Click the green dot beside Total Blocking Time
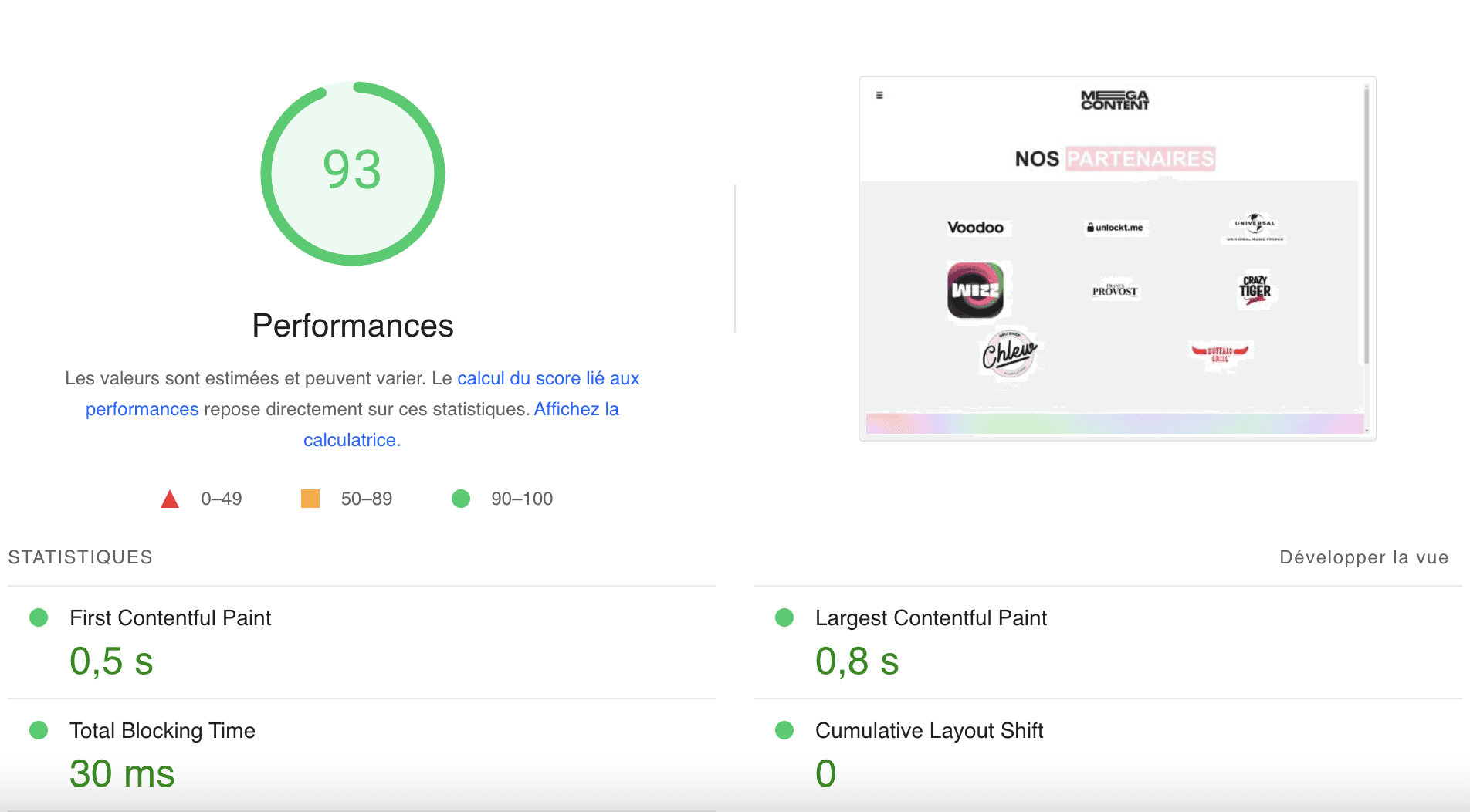 (39, 730)
